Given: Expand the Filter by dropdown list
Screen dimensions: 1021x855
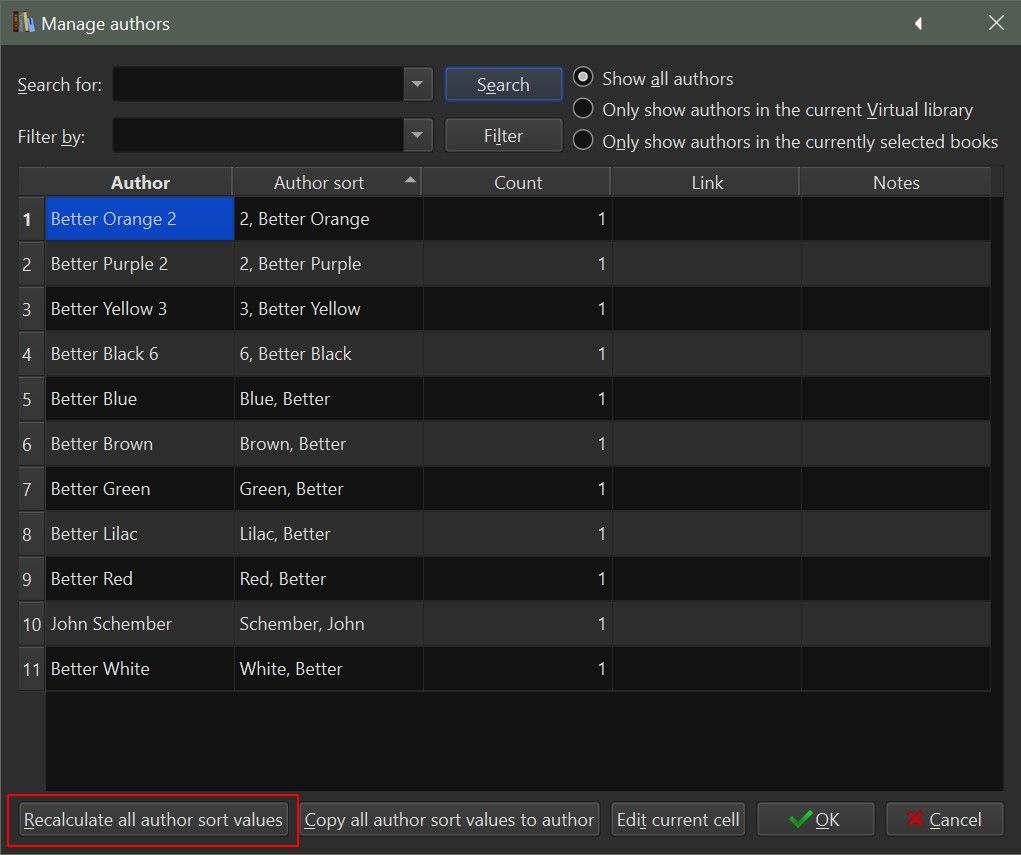Looking at the screenshot, I should tap(418, 135).
